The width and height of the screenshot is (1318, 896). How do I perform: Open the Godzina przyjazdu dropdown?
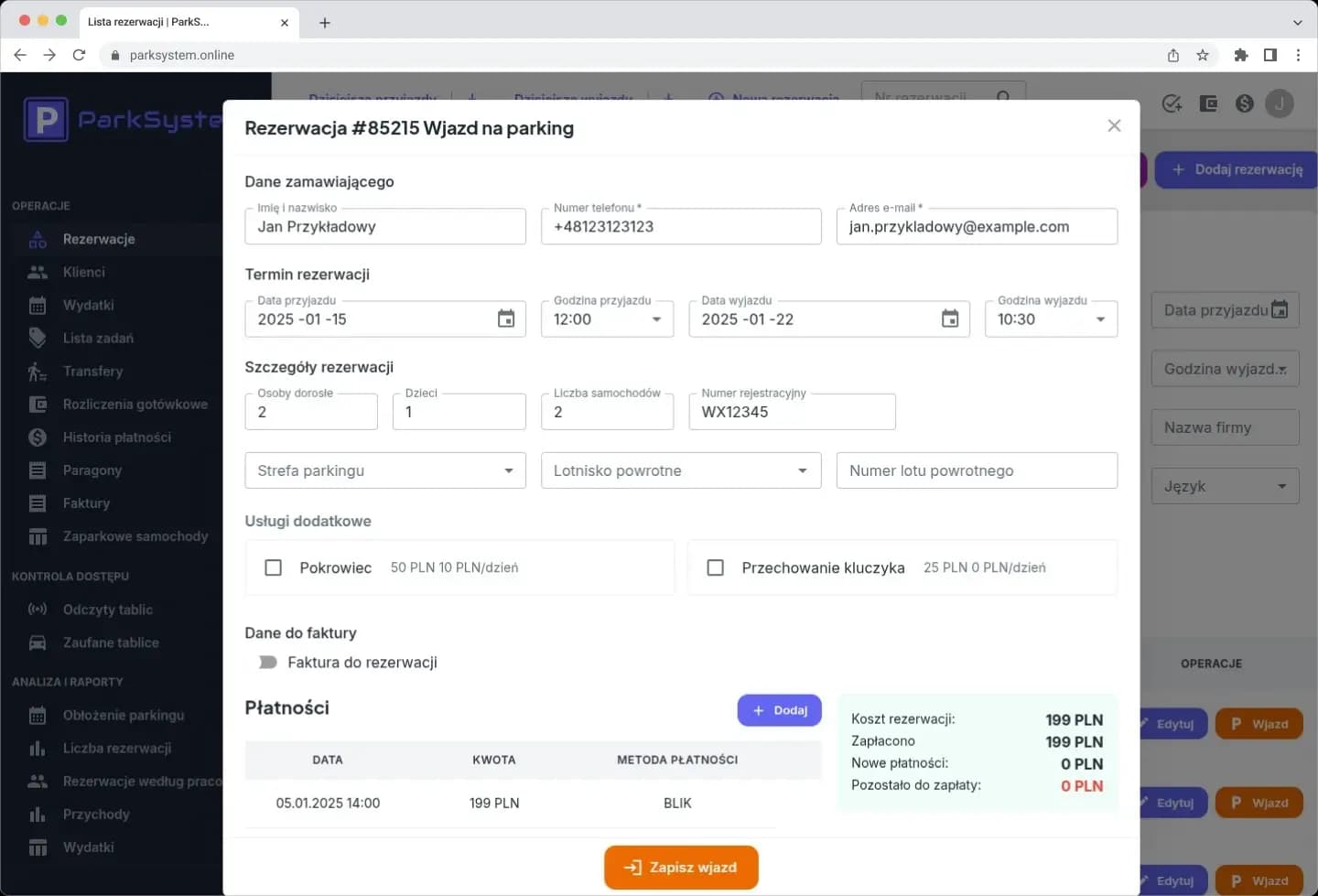coord(607,318)
